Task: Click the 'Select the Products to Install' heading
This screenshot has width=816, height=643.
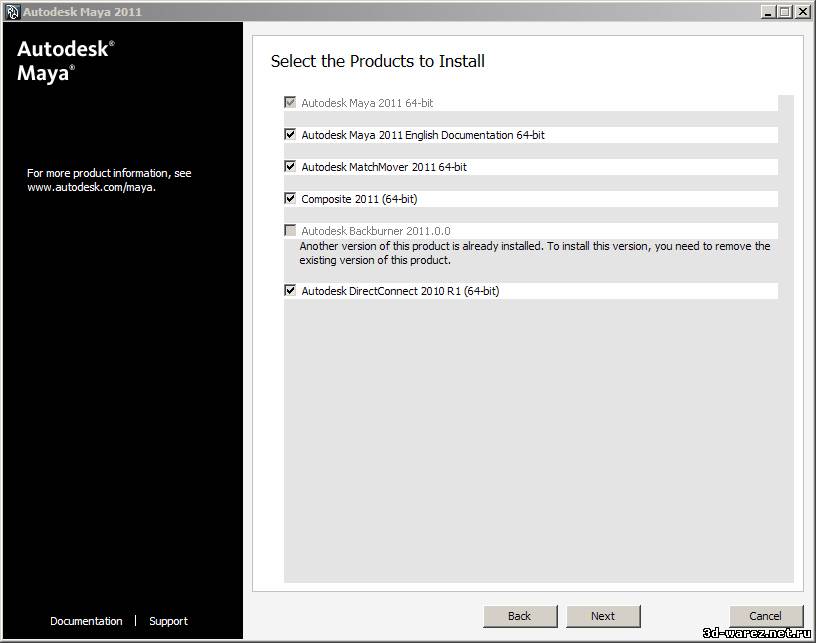Action: coord(378,61)
